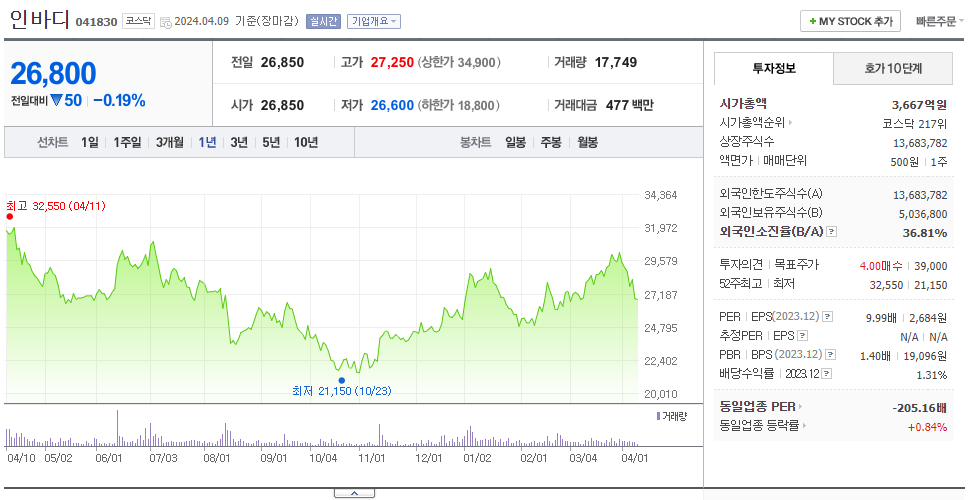Click the stock code 041830
This screenshot has height=500, width=968.
(x=96, y=22)
